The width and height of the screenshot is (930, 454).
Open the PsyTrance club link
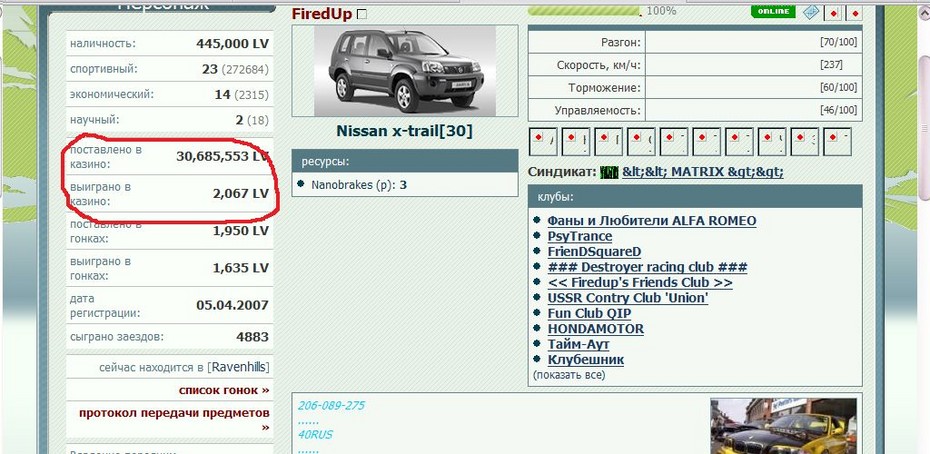point(579,236)
